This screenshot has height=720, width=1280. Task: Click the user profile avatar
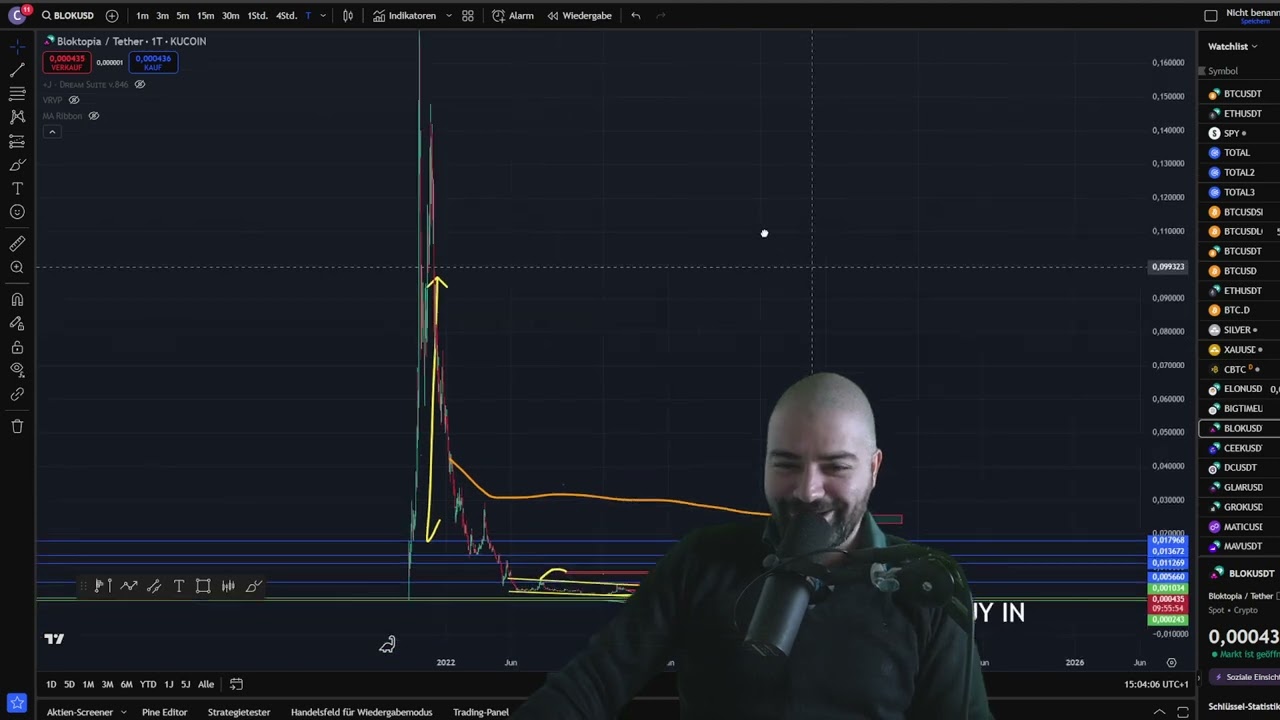16,15
